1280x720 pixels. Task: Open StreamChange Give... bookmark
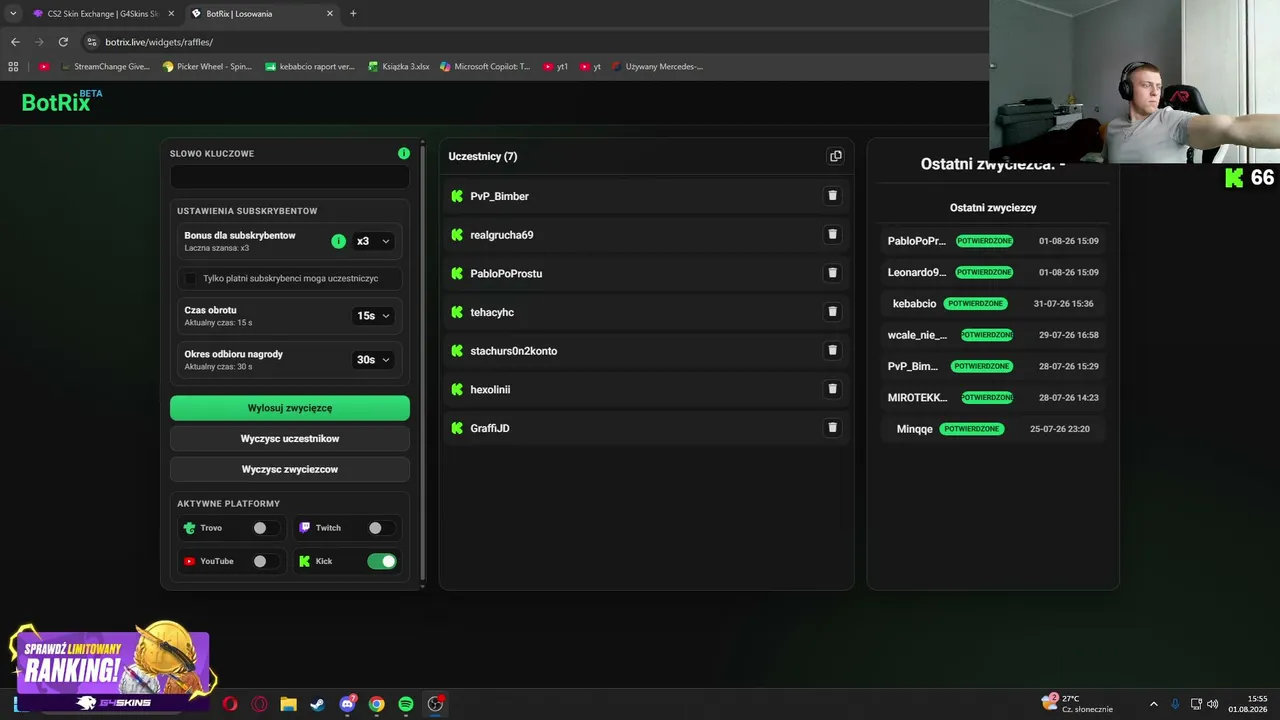click(x=105, y=67)
